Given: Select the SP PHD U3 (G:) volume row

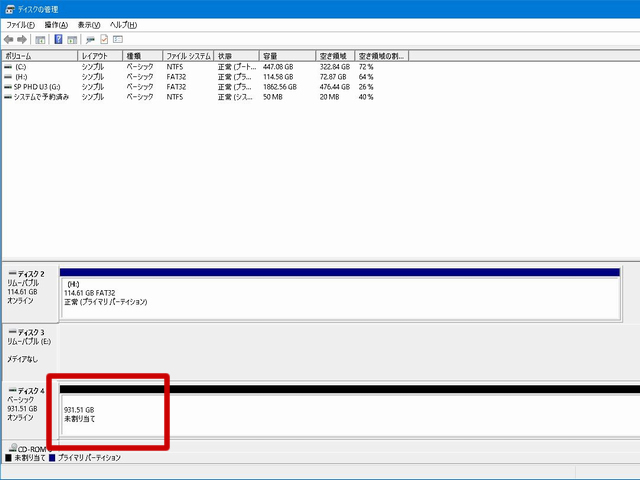Looking at the screenshot, I should (38, 87).
